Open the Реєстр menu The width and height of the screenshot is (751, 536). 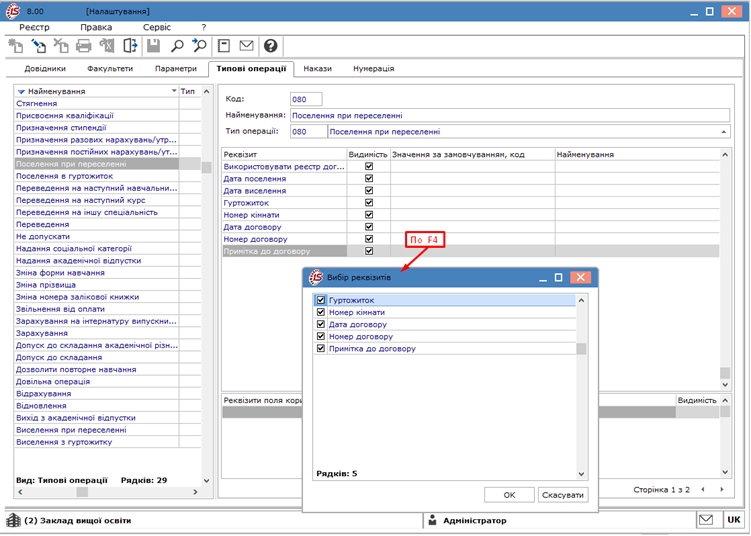34,27
